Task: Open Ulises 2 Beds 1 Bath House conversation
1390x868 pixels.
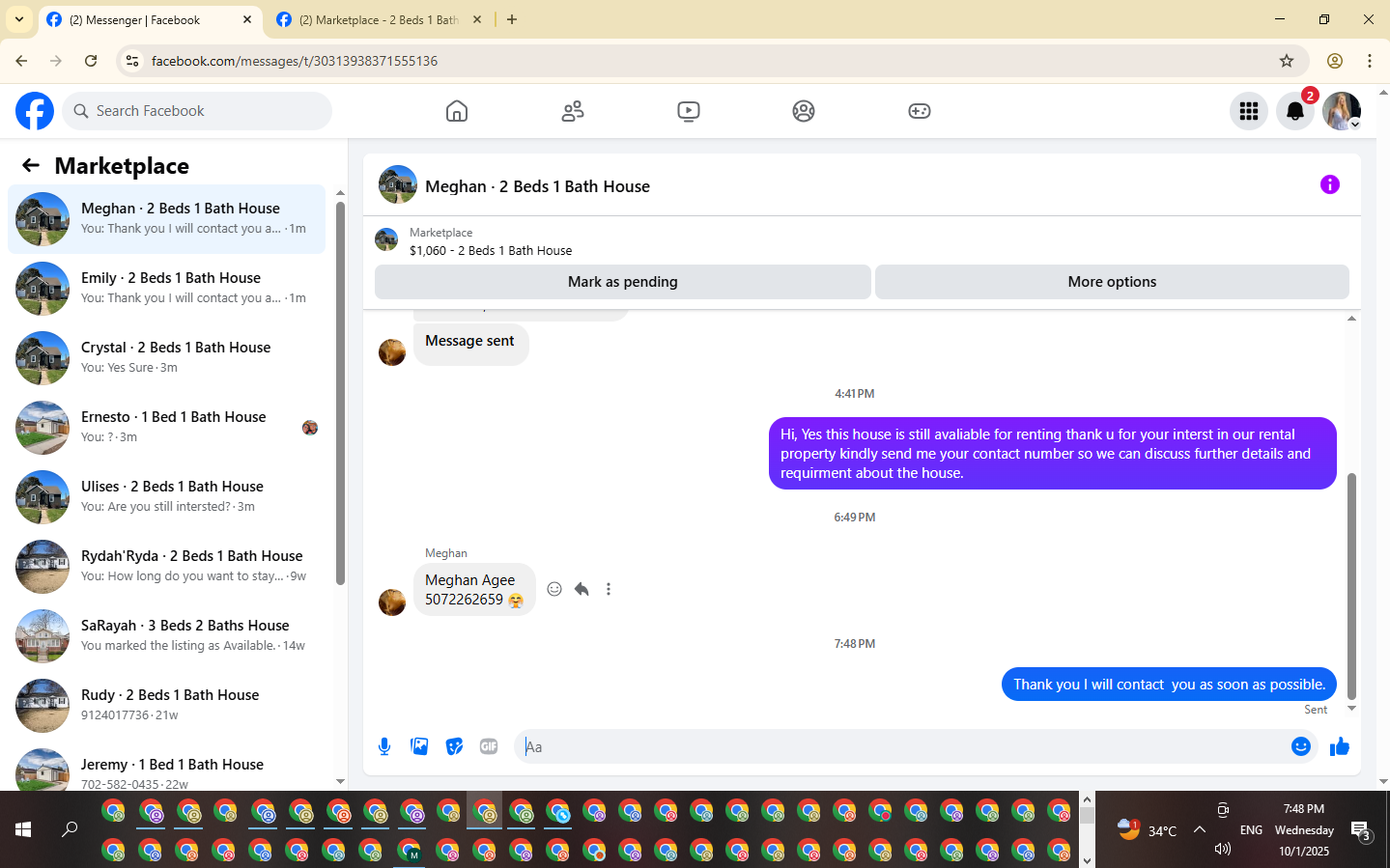Action: tap(166, 497)
